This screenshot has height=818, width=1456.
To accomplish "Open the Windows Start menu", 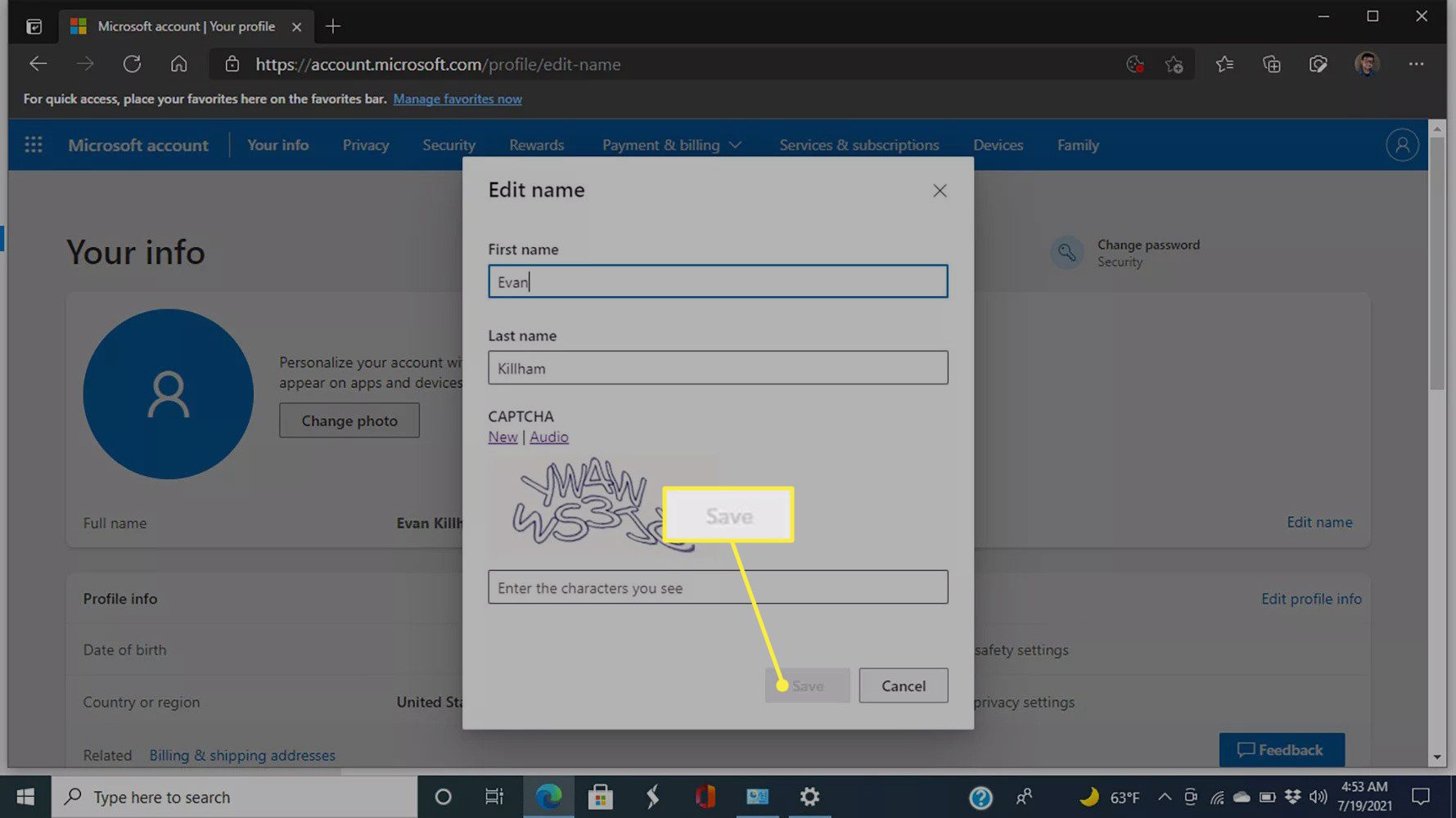I will pyautogui.click(x=25, y=797).
